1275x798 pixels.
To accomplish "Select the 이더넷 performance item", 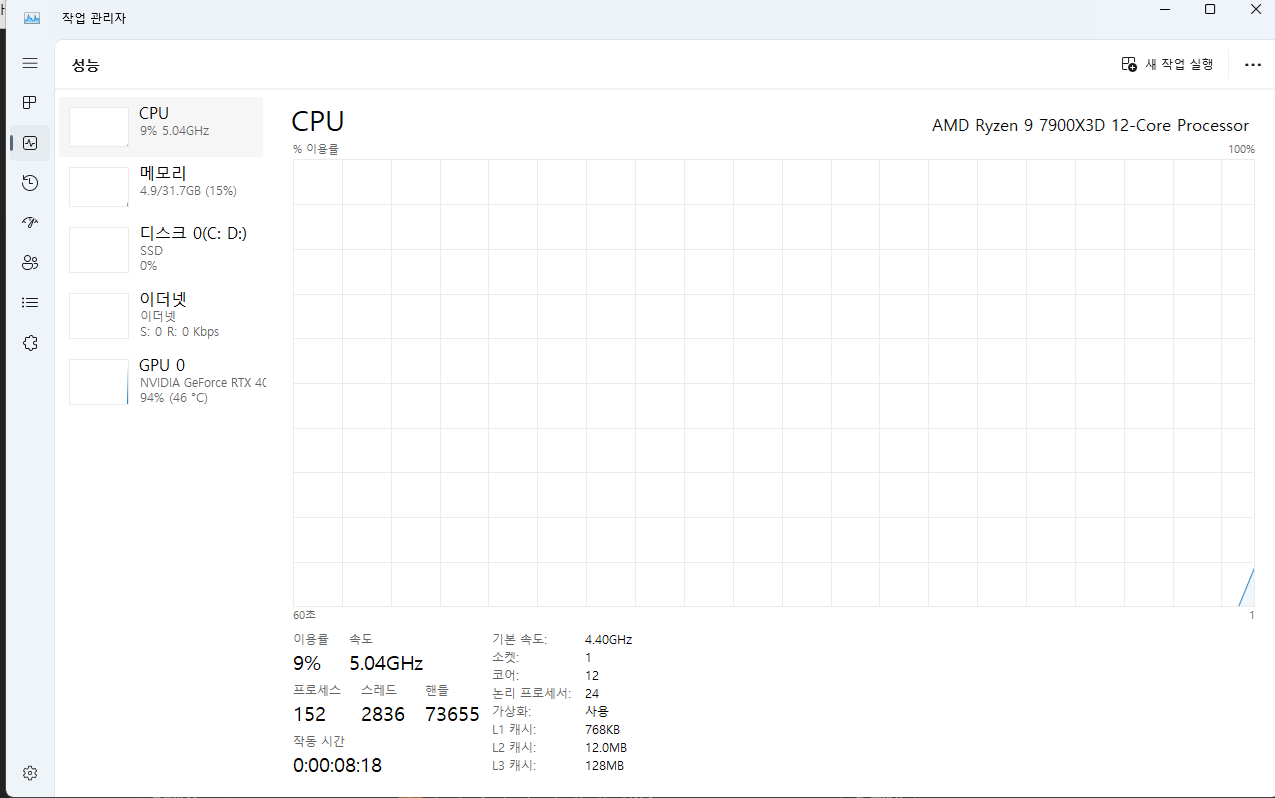I will pos(161,315).
